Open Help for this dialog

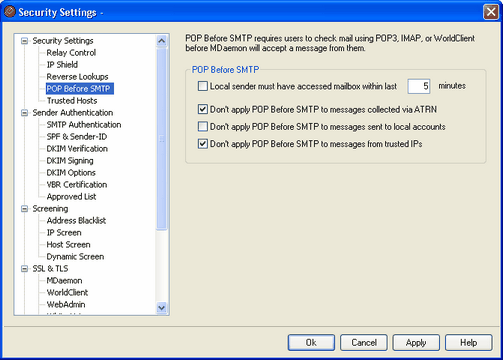468,343
